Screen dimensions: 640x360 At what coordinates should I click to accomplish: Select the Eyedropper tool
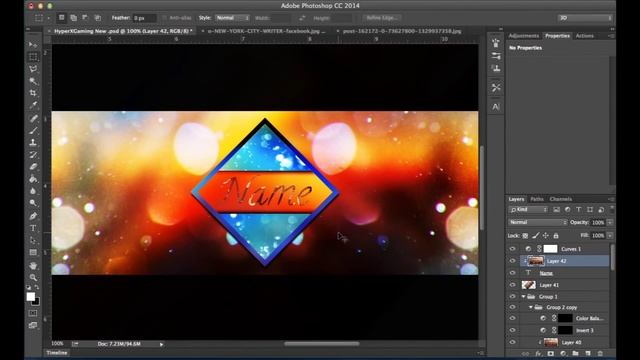pyautogui.click(x=33, y=105)
